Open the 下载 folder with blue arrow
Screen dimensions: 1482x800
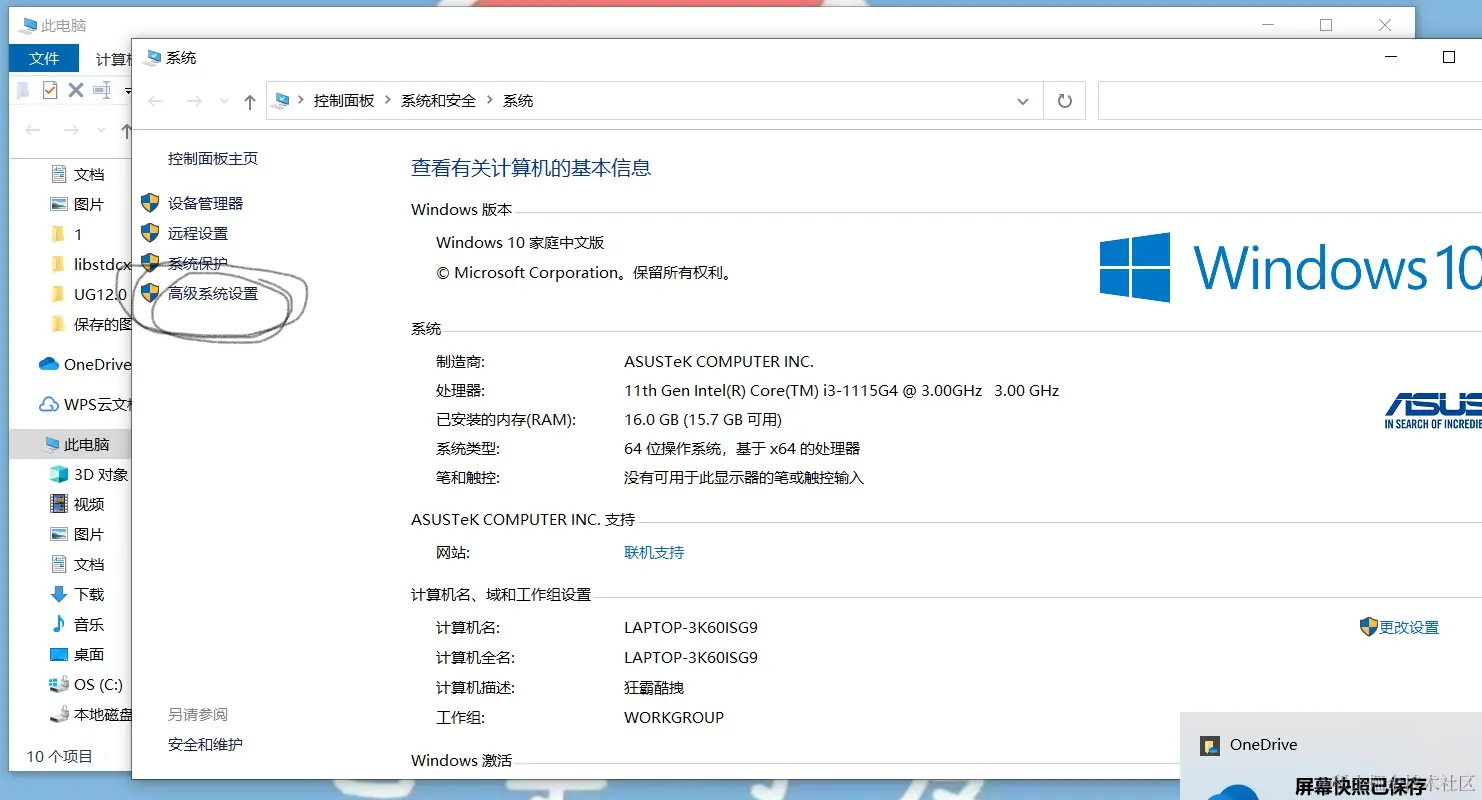77,594
